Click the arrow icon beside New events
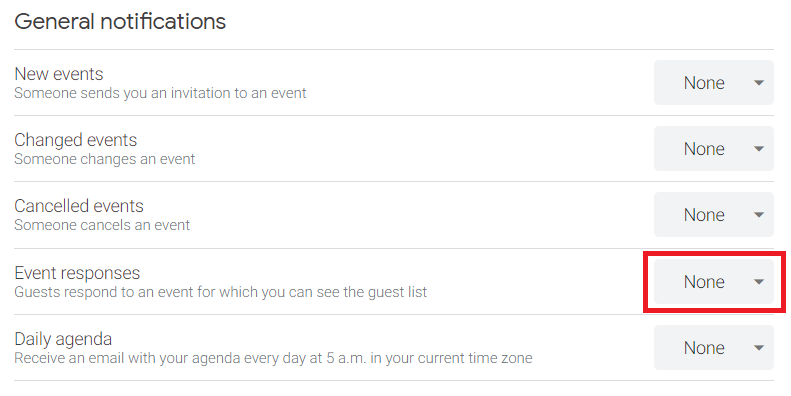Image resolution: width=791 pixels, height=396 pixels. pos(759,83)
